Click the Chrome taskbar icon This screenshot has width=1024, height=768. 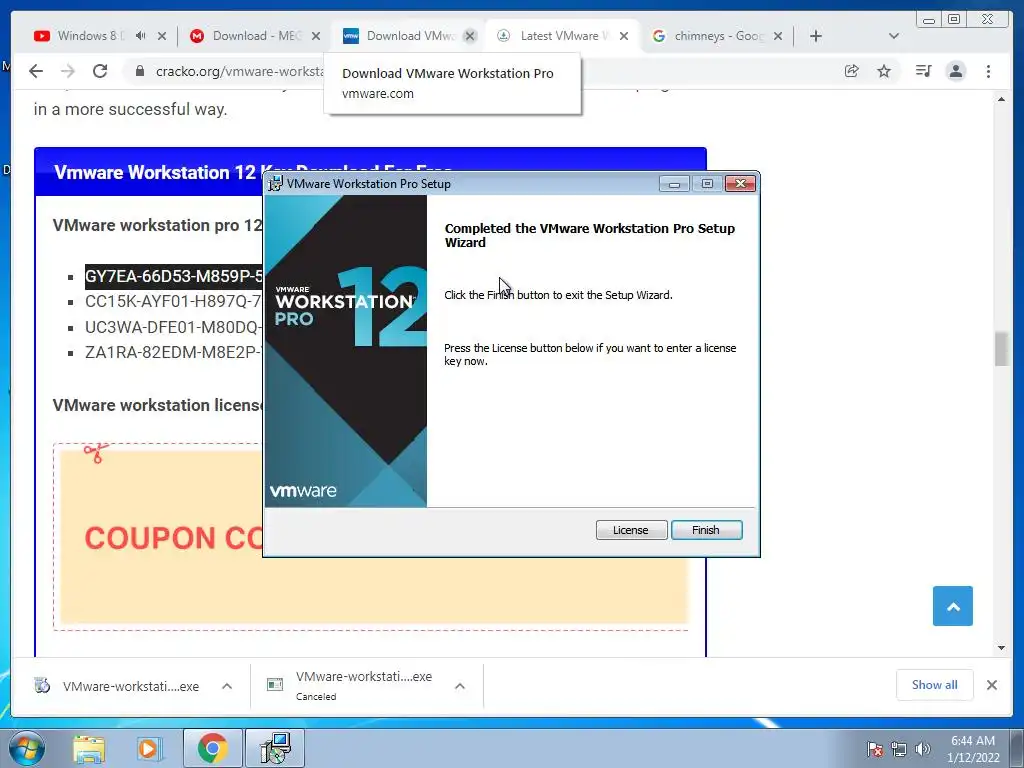pos(212,748)
